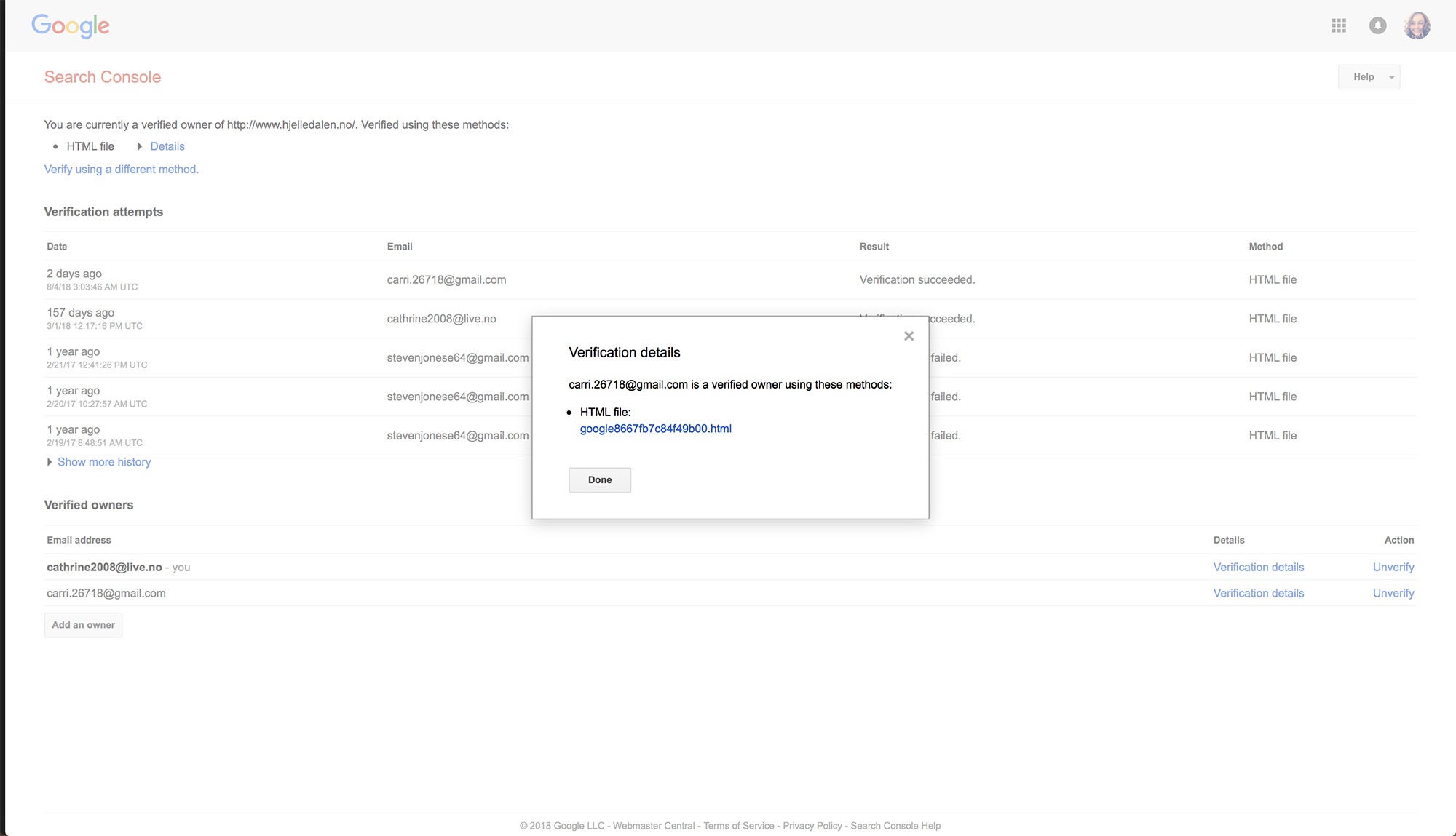Select stevenjonese64@gmail.com dated 2/19/17

(458, 435)
